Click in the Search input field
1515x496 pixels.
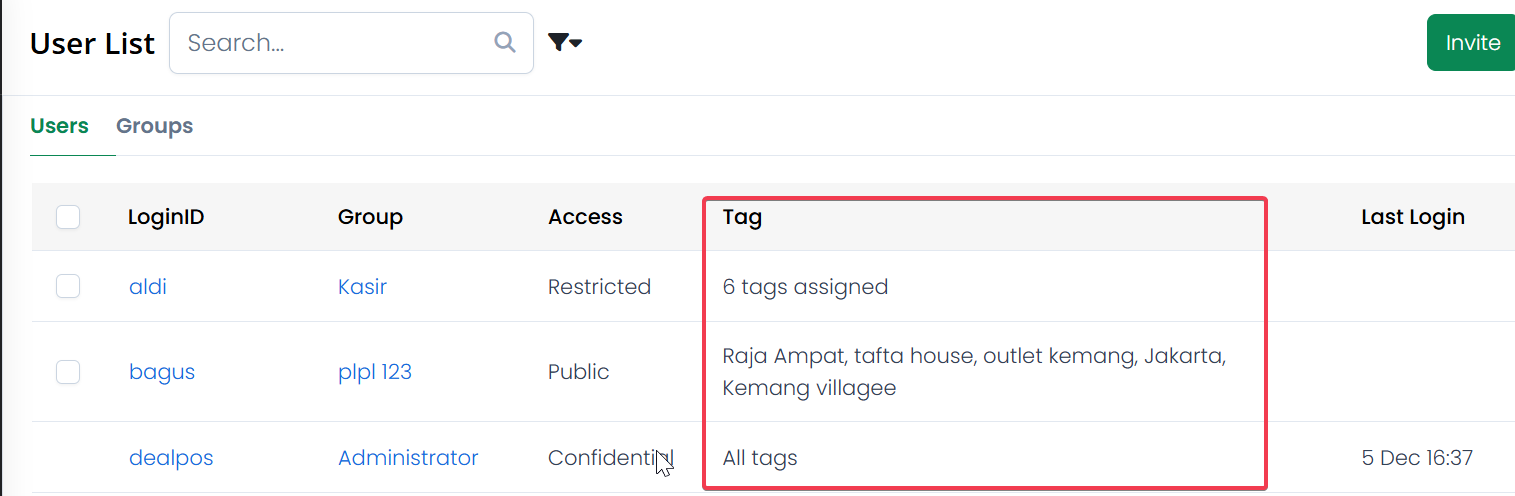click(x=335, y=43)
